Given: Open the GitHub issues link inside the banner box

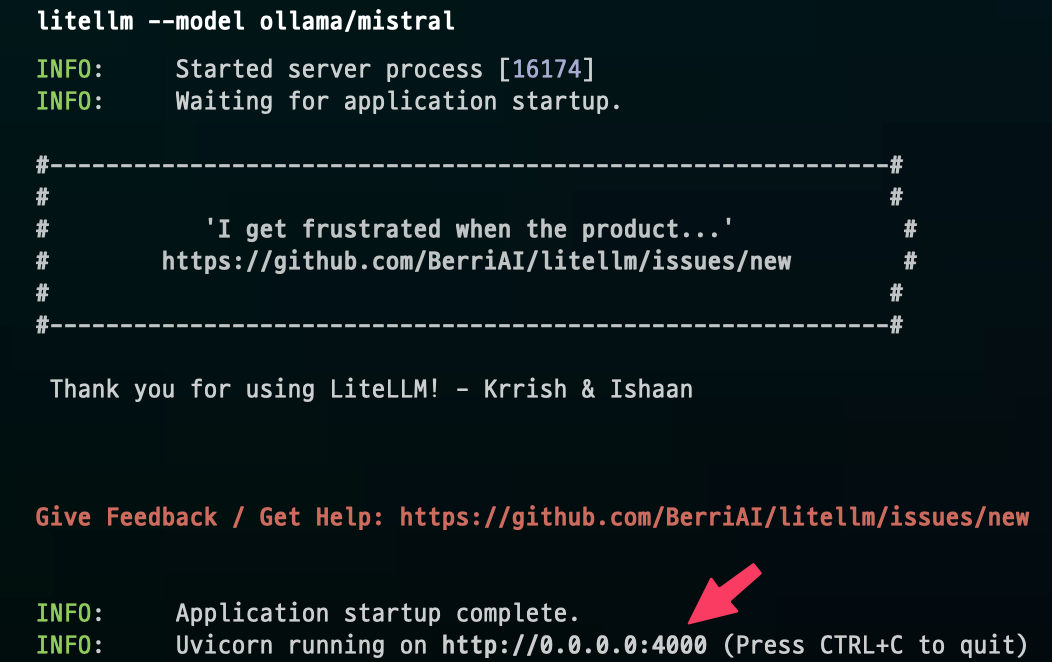Looking at the screenshot, I should click(476, 261).
